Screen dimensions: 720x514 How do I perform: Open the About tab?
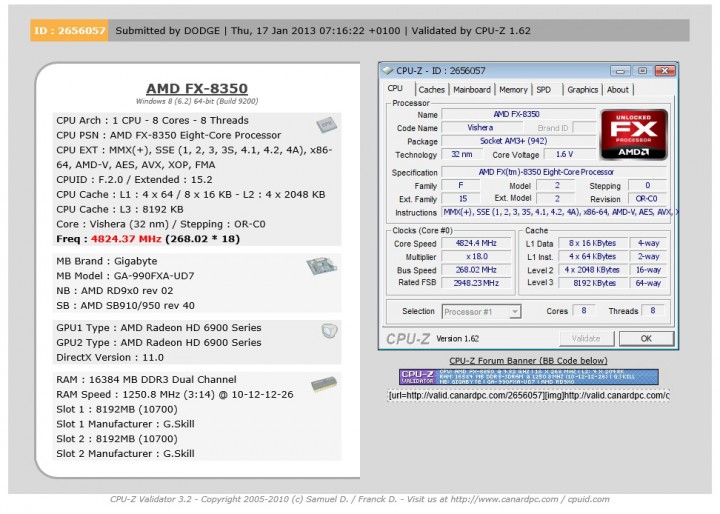[x=618, y=90]
